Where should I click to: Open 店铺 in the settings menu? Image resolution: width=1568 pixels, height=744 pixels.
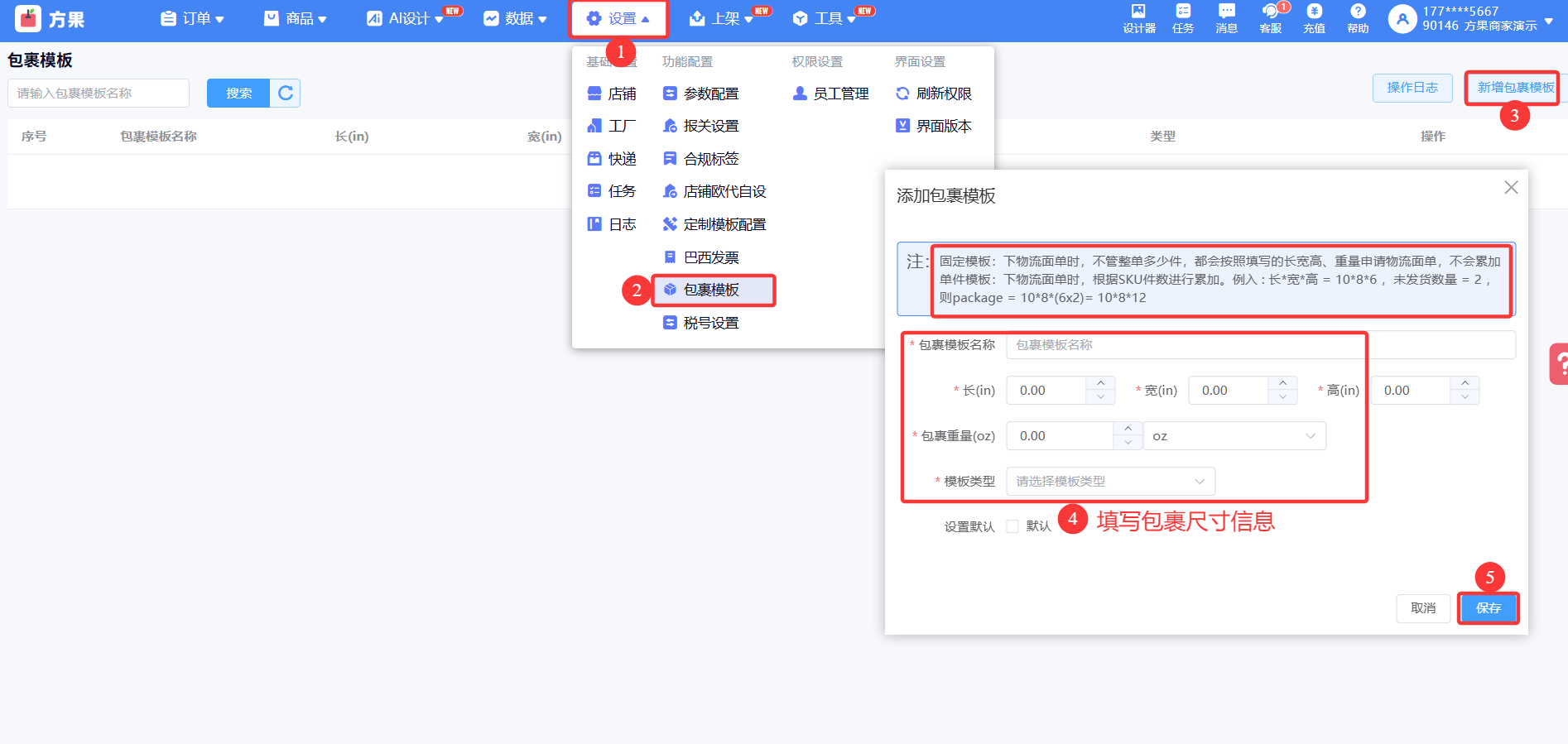coord(612,94)
